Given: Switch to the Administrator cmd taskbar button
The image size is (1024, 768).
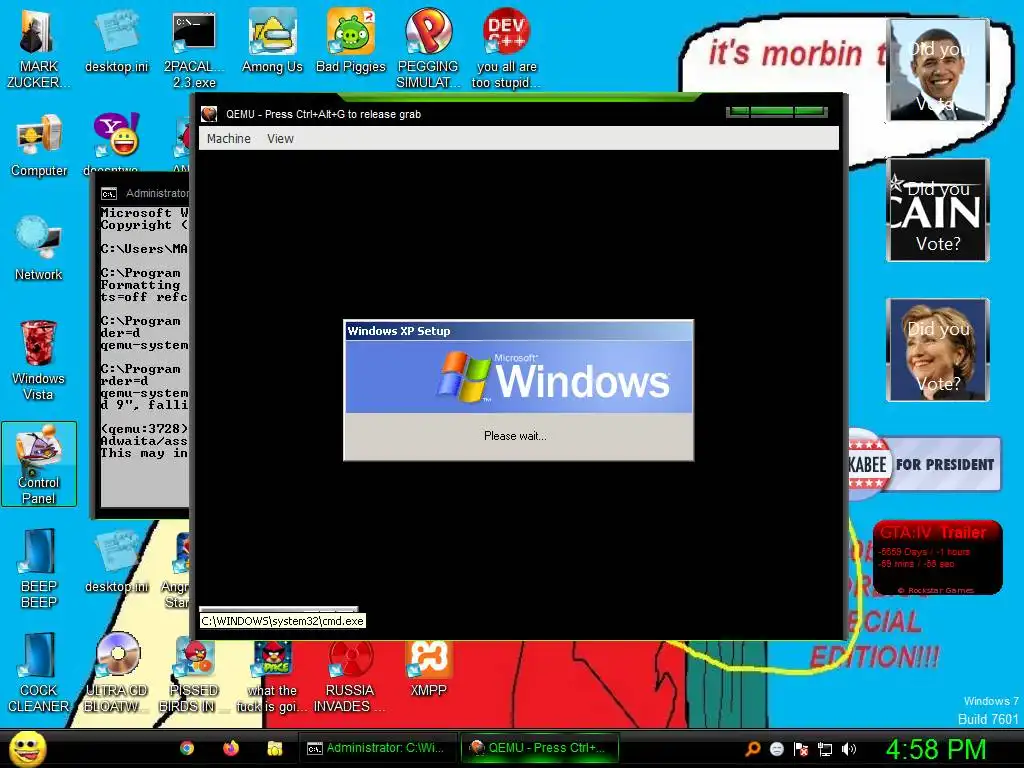Looking at the screenshot, I should coord(376,748).
